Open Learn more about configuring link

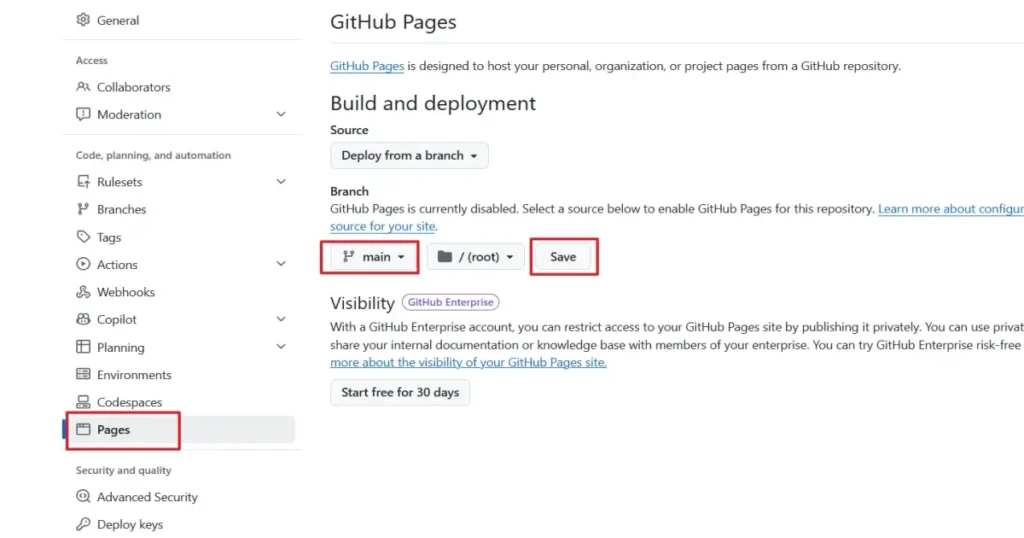coord(951,209)
